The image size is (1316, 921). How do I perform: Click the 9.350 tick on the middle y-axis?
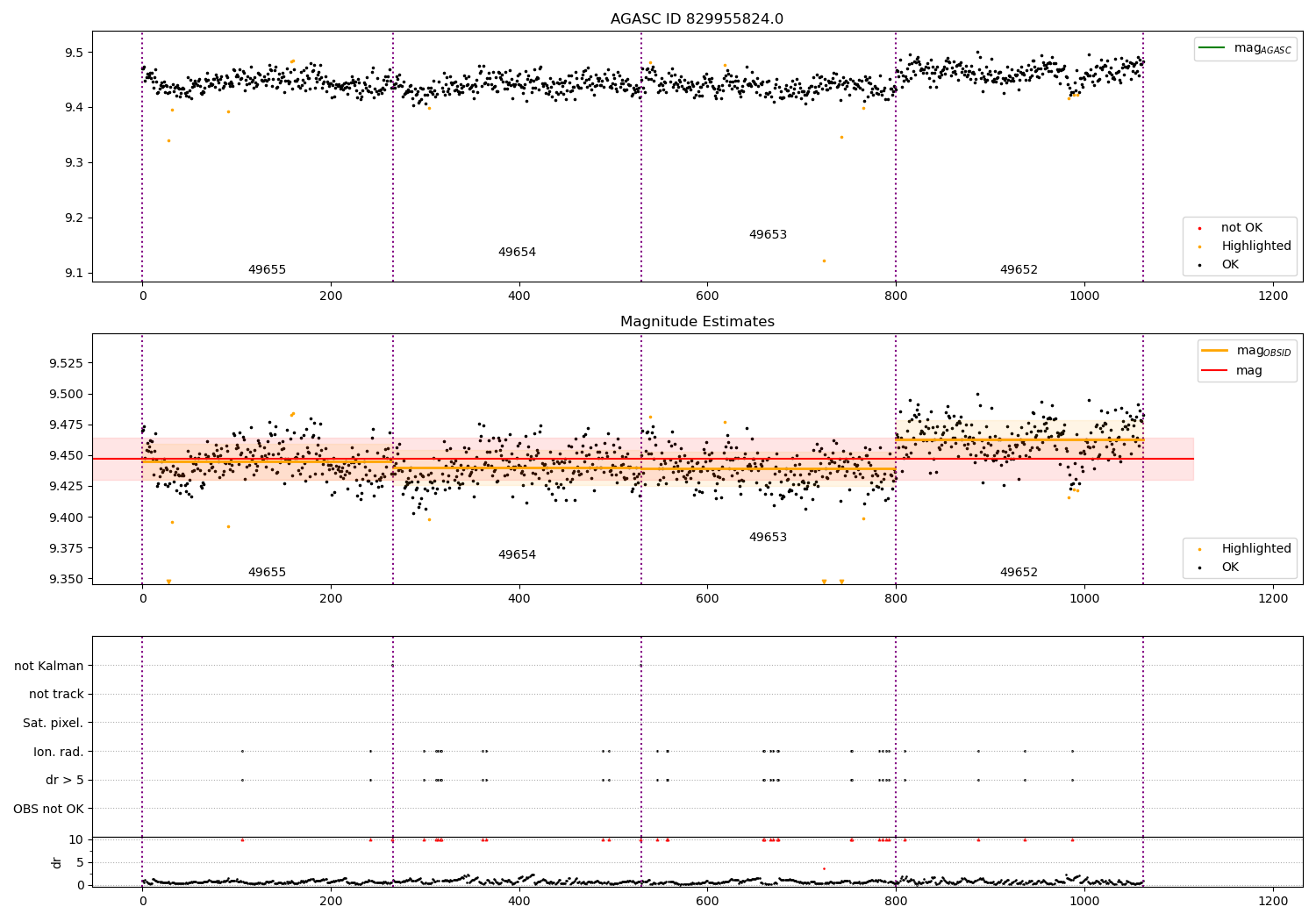67,579
